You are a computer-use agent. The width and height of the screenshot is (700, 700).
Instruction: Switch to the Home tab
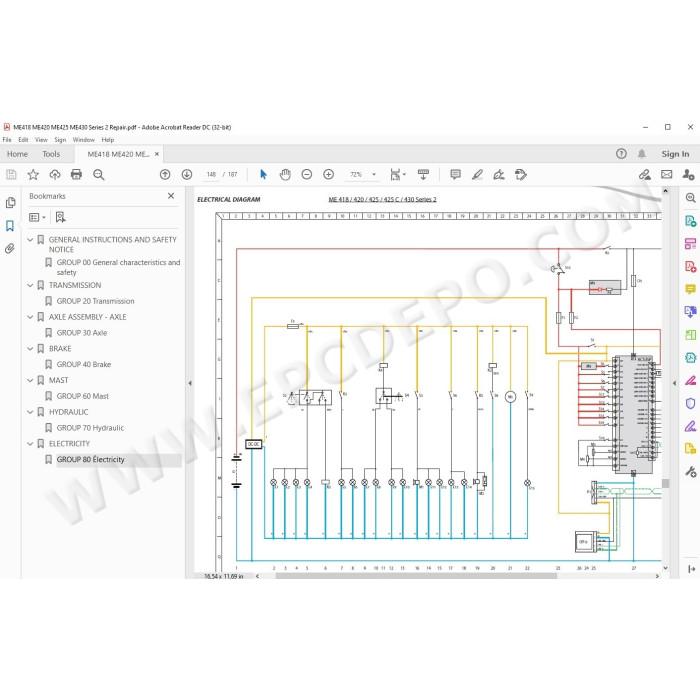point(17,154)
